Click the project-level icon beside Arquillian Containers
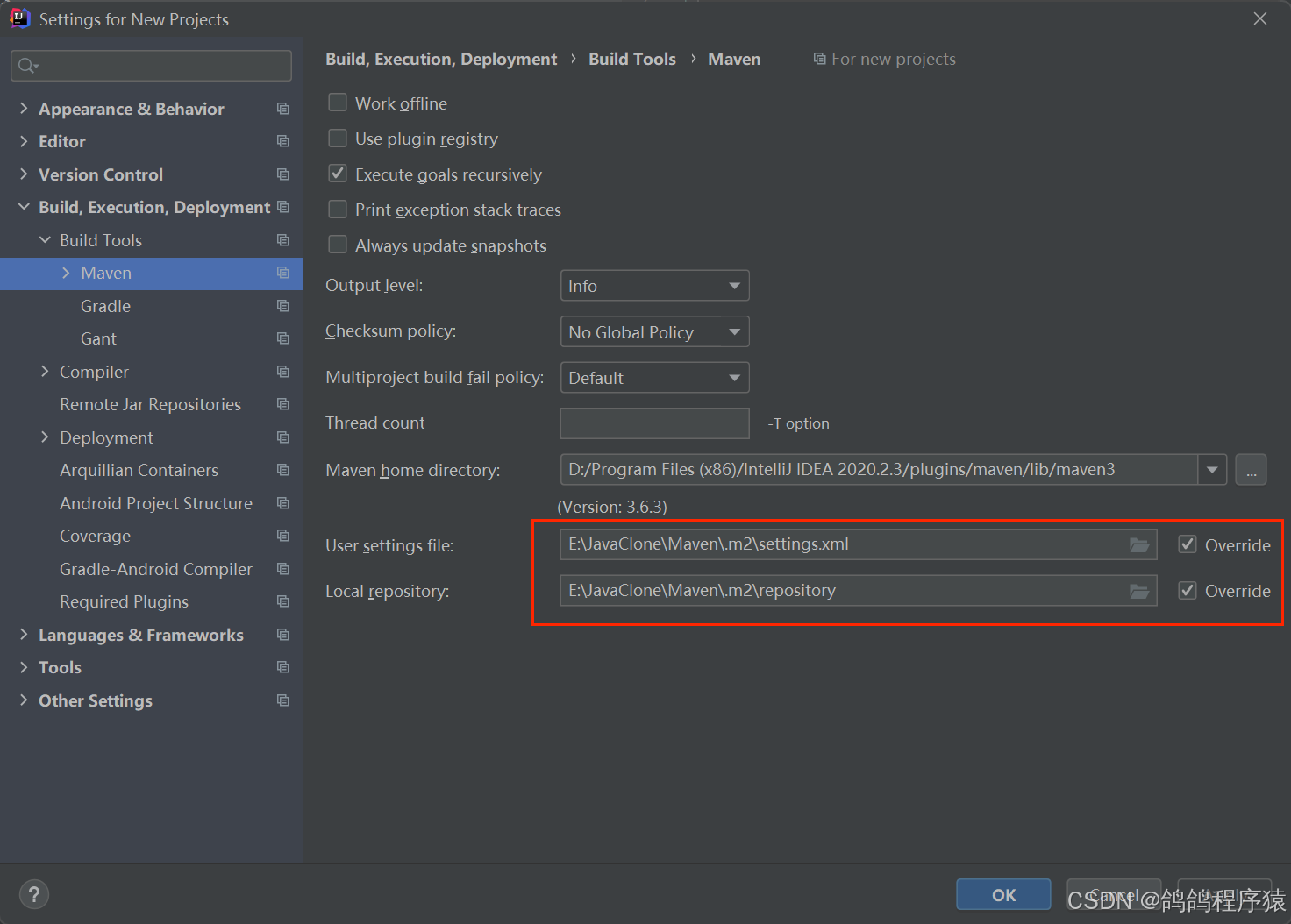This screenshot has width=1291, height=924. [x=282, y=470]
